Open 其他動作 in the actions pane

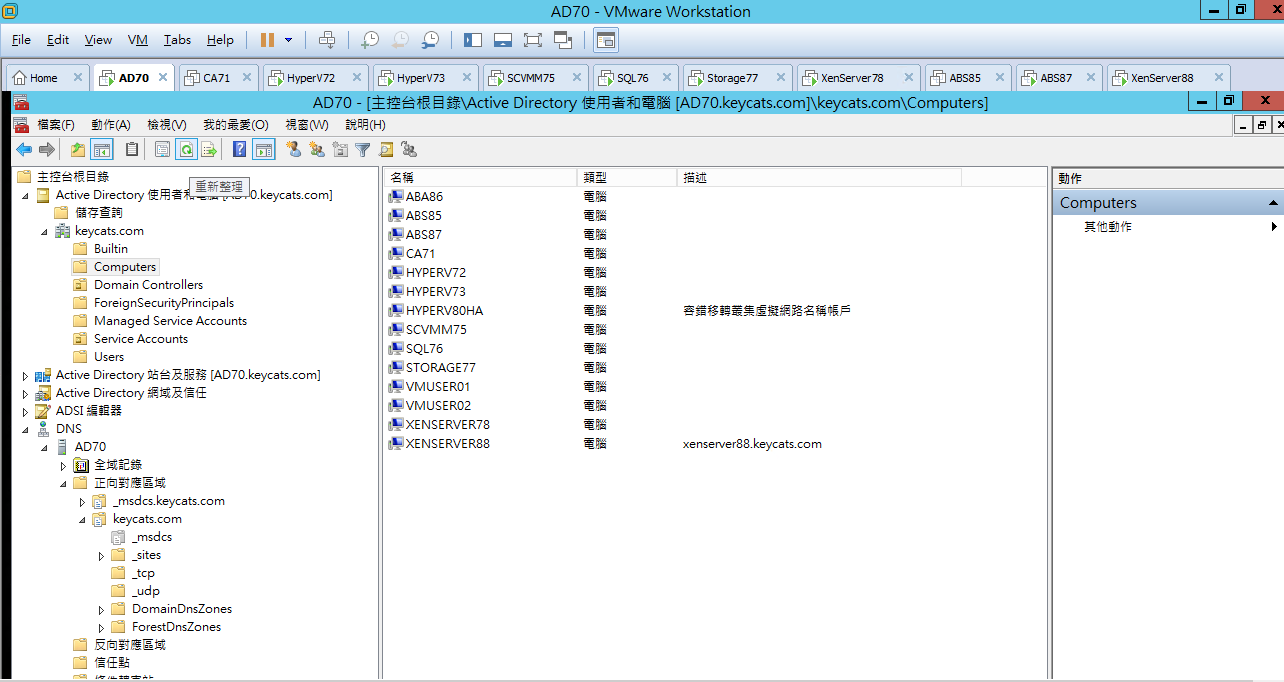pyautogui.click(x=1108, y=227)
